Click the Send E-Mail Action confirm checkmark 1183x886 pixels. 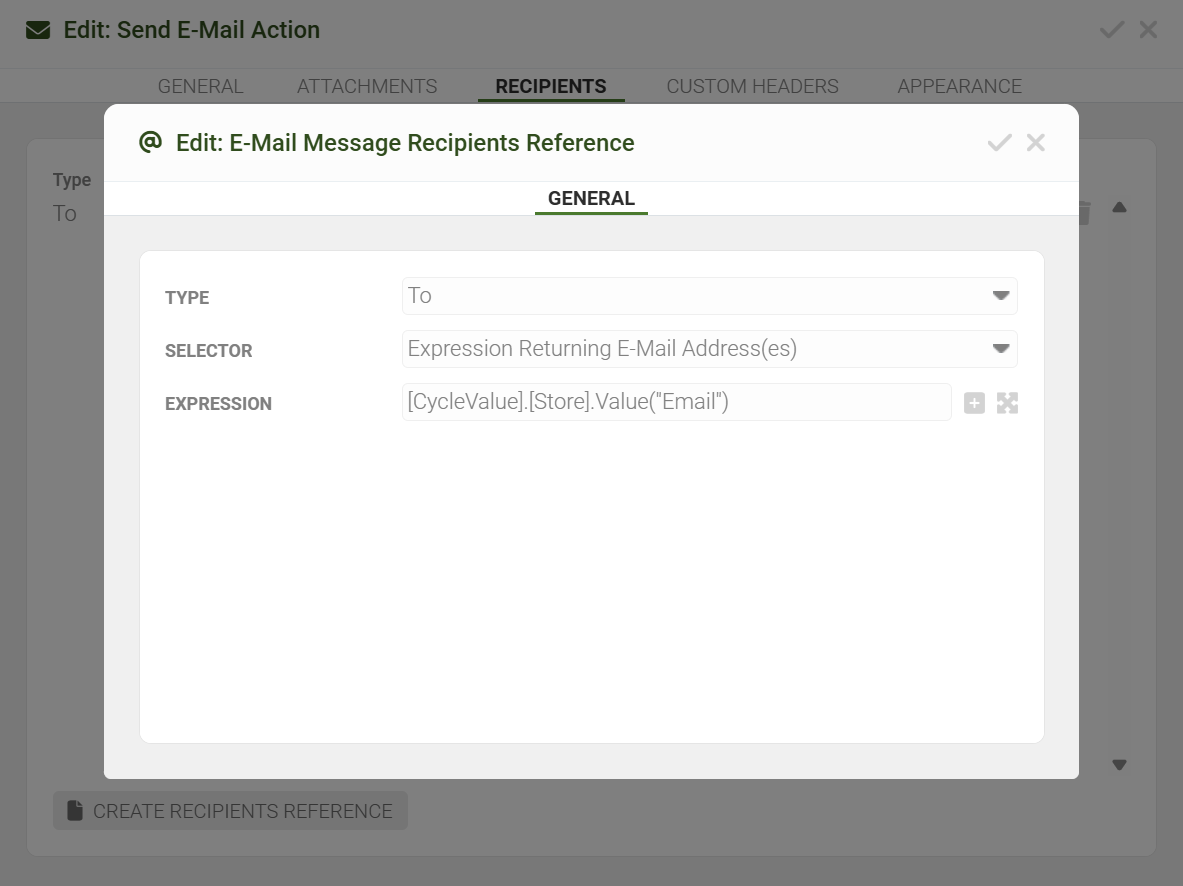click(1111, 30)
